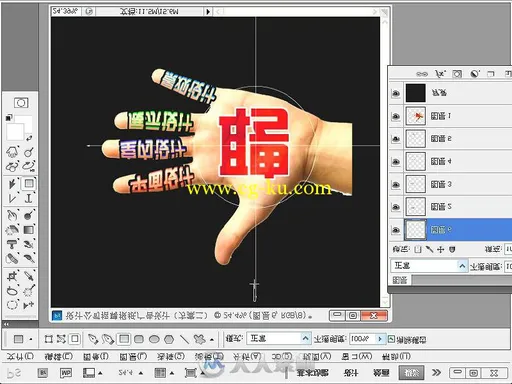This screenshot has width=512, height=384.
Task: Select the Path Selection arrow tool
Action: [13, 183]
